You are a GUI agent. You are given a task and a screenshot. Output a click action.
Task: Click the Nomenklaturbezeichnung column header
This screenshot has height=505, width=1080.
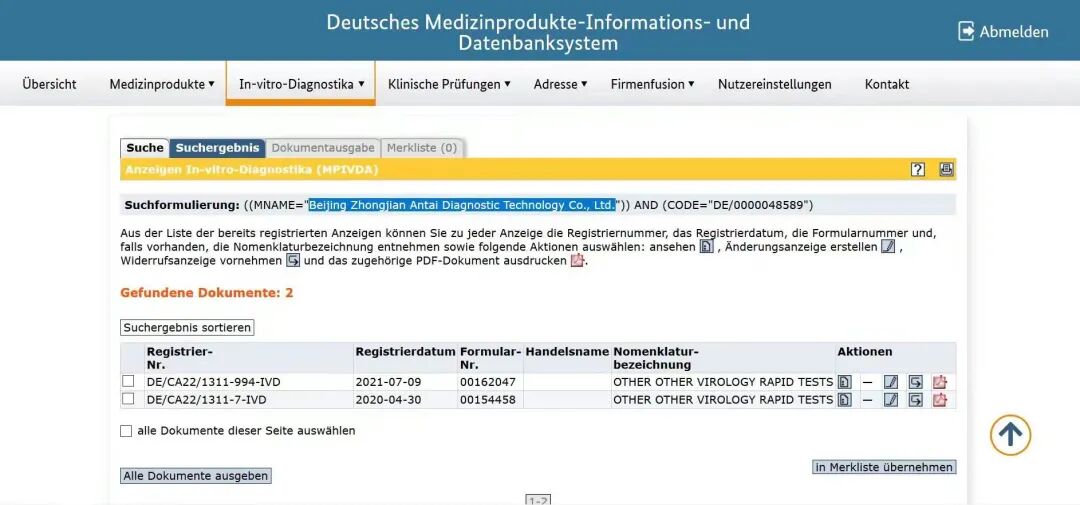pos(656,358)
